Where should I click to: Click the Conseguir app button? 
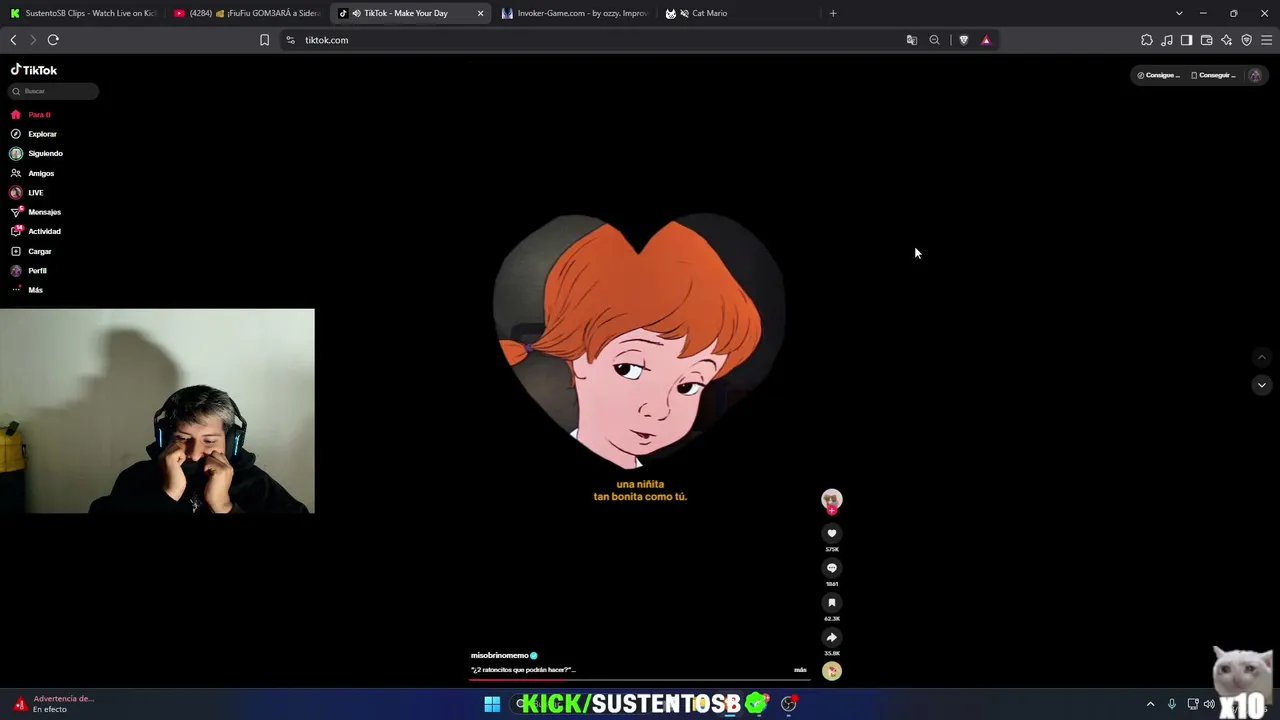(1213, 75)
